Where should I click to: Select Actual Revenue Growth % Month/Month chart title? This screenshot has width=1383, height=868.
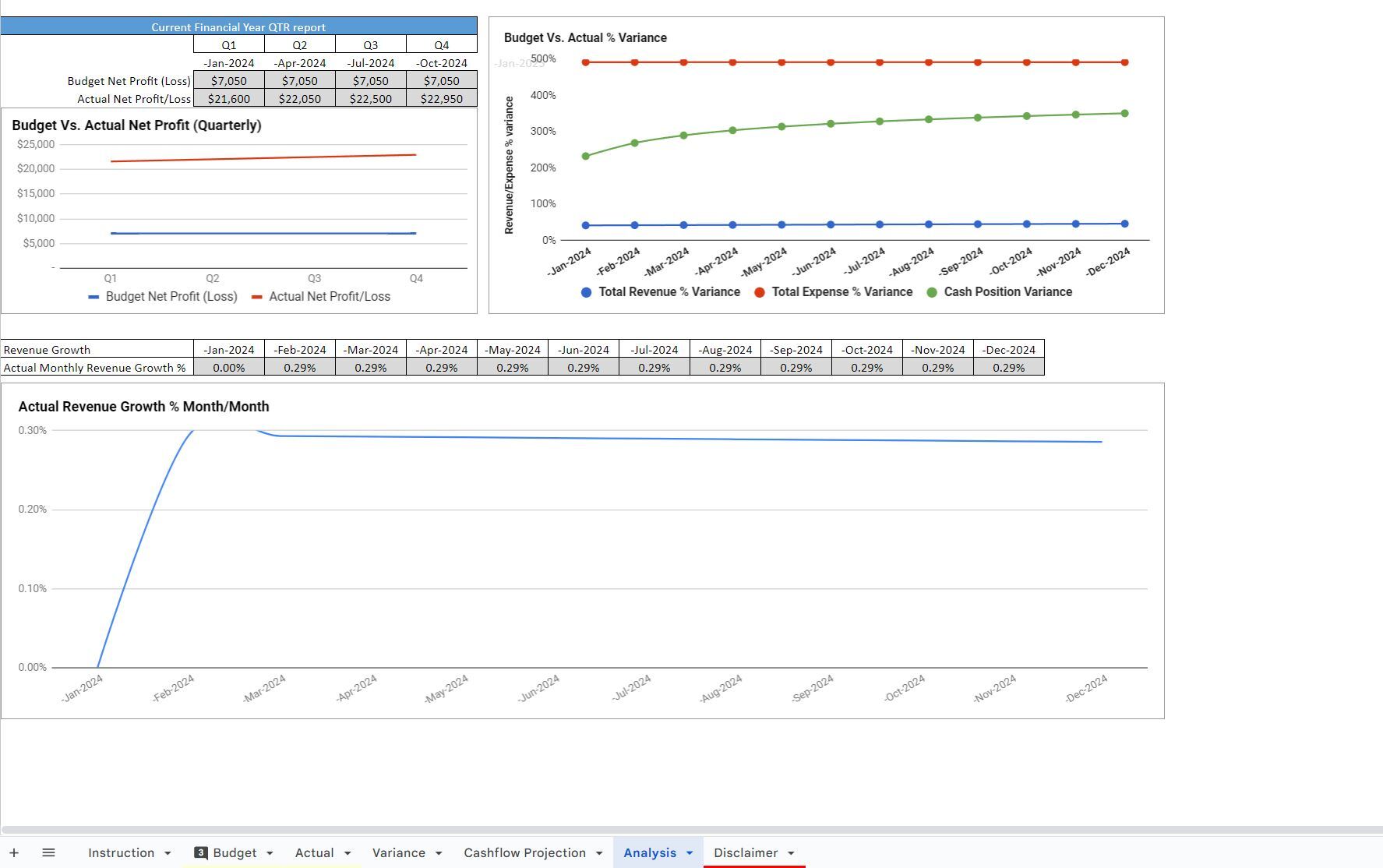point(143,407)
